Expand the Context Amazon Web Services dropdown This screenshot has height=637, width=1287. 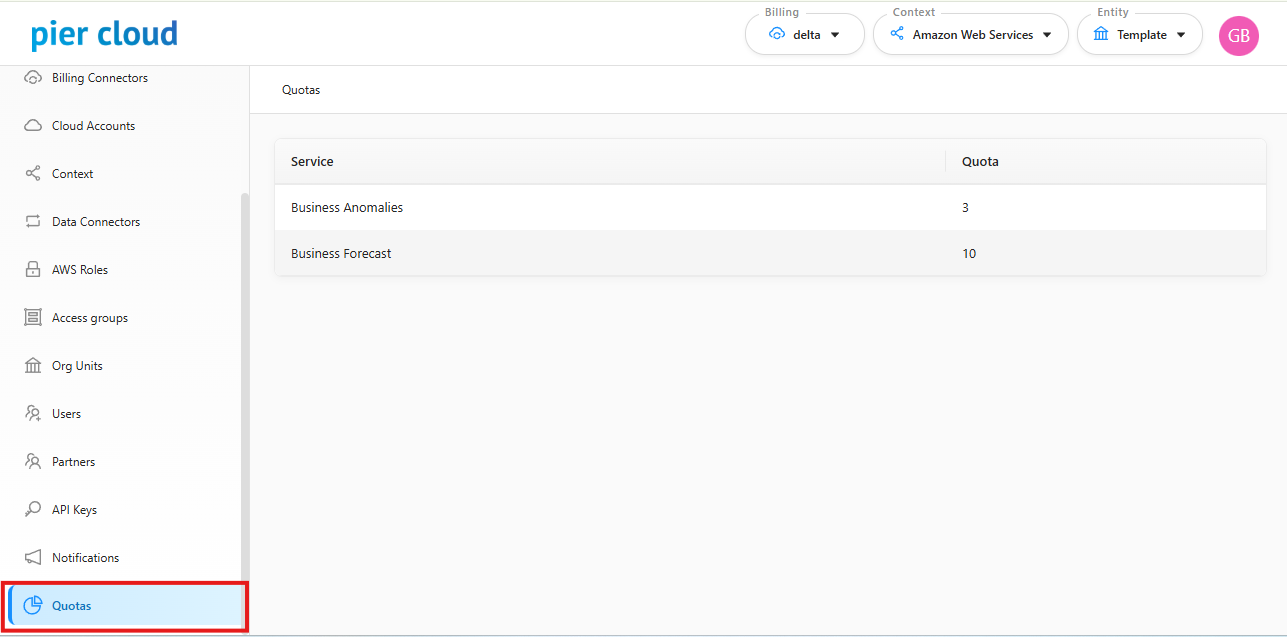coord(971,35)
